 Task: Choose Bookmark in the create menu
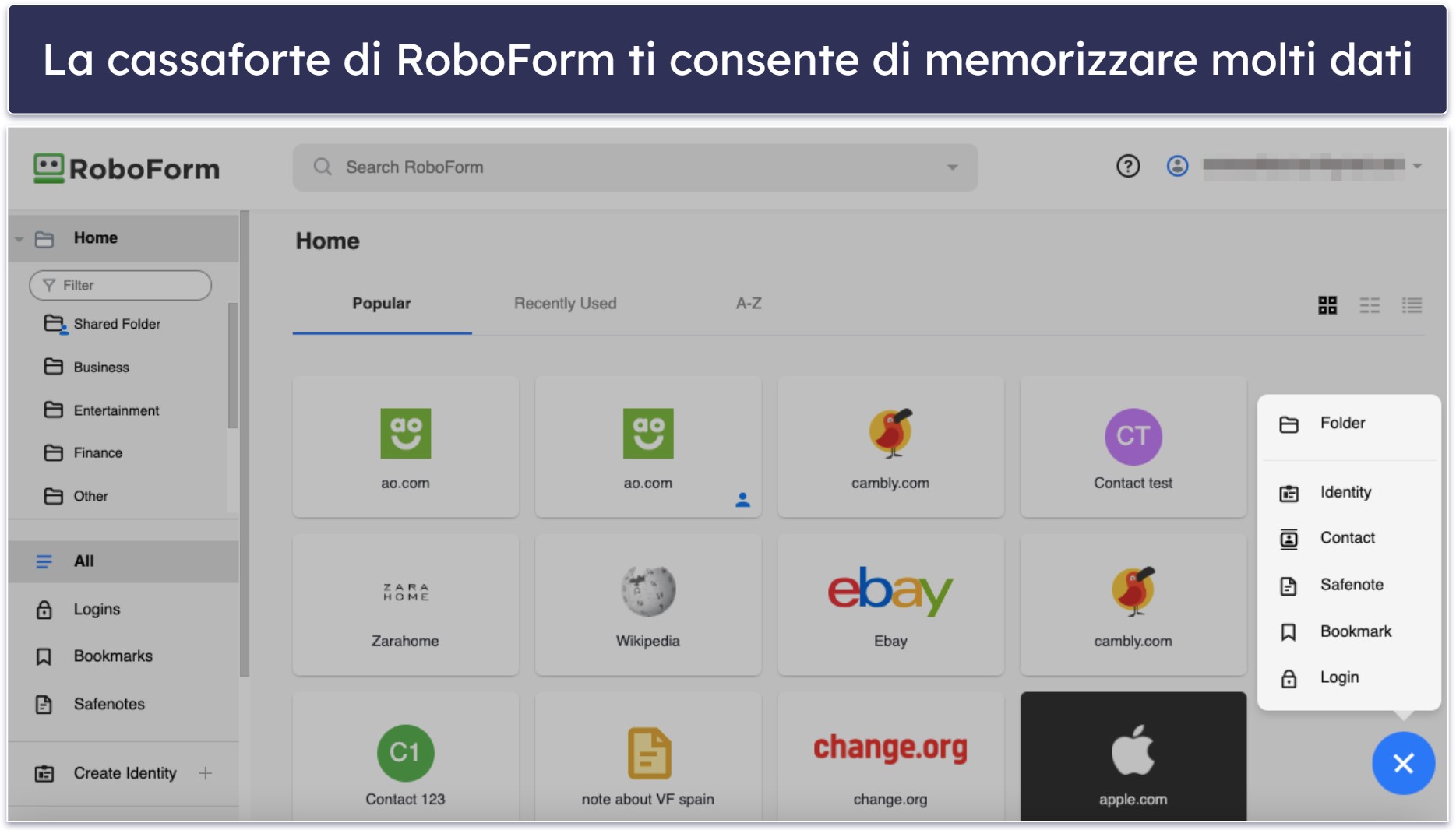(x=1348, y=631)
